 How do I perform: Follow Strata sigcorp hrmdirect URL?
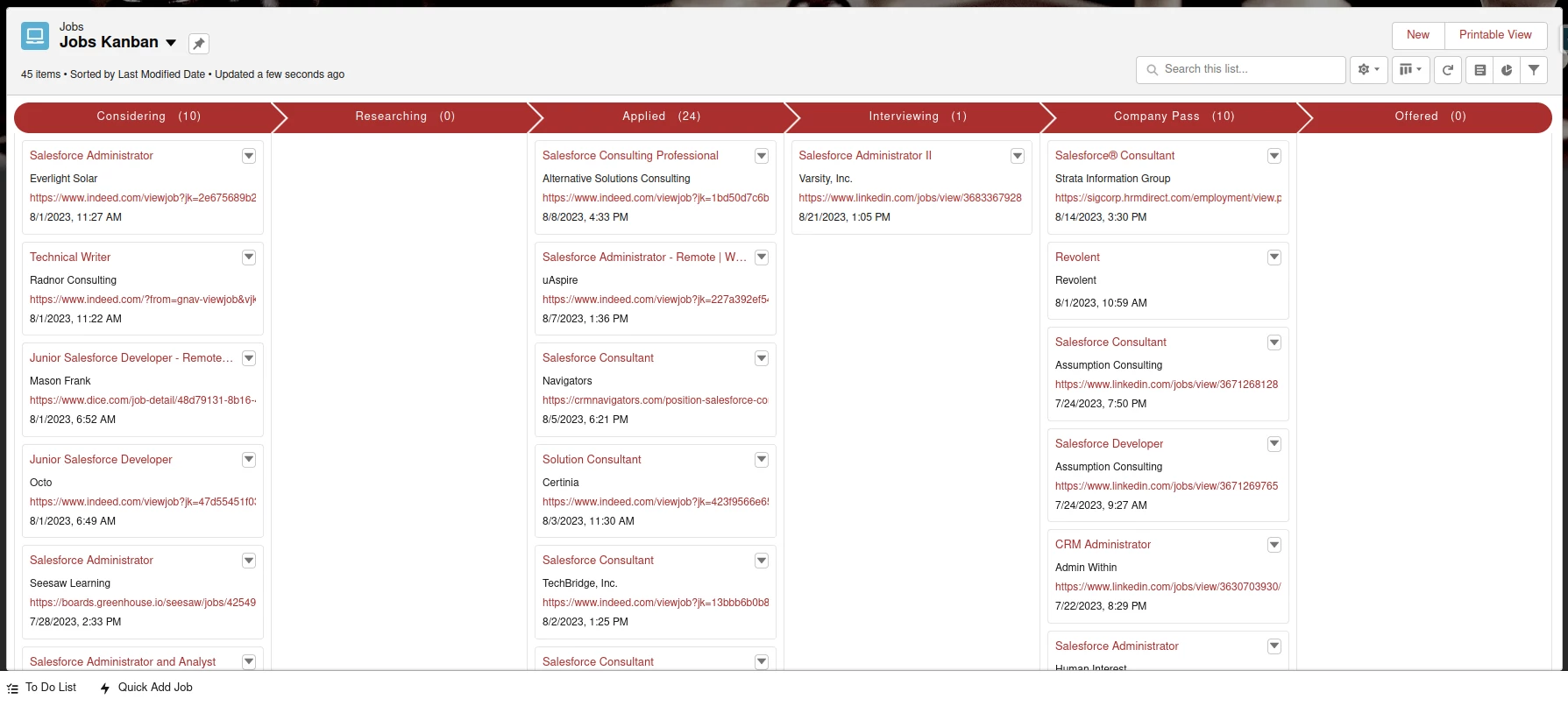click(1168, 198)
